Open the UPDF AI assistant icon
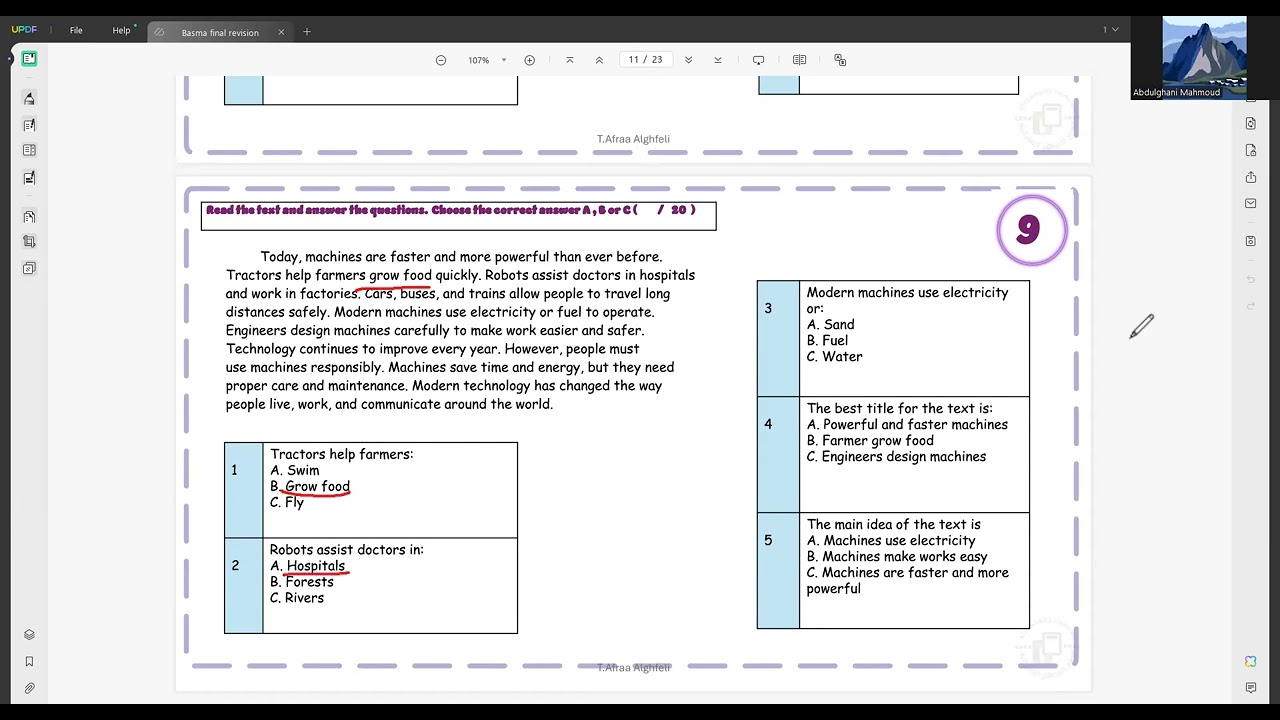The width and height of the screenshot is (1280, 720). point(1250,661)
